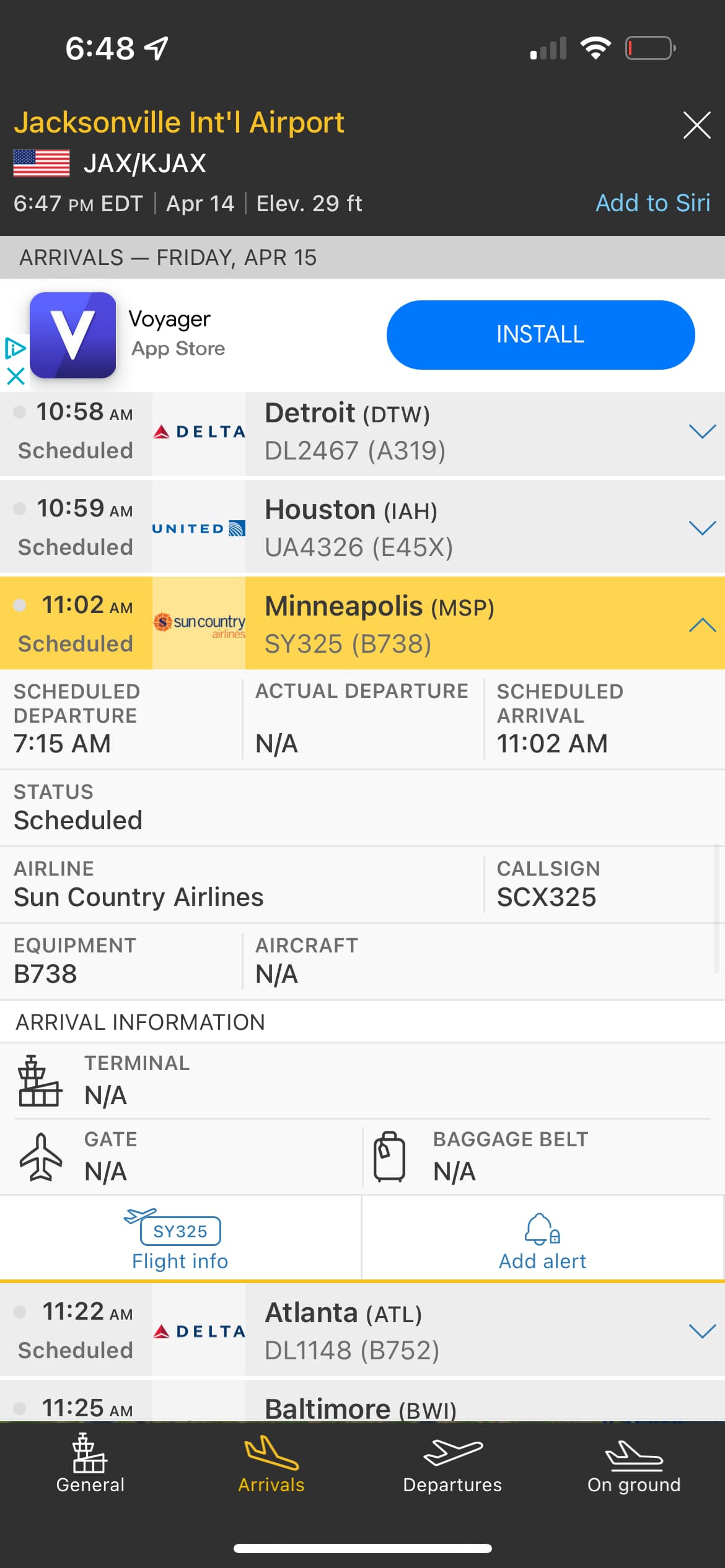
Task: Expand the Houston UA4326 flight details
Action: click(702, 528)
